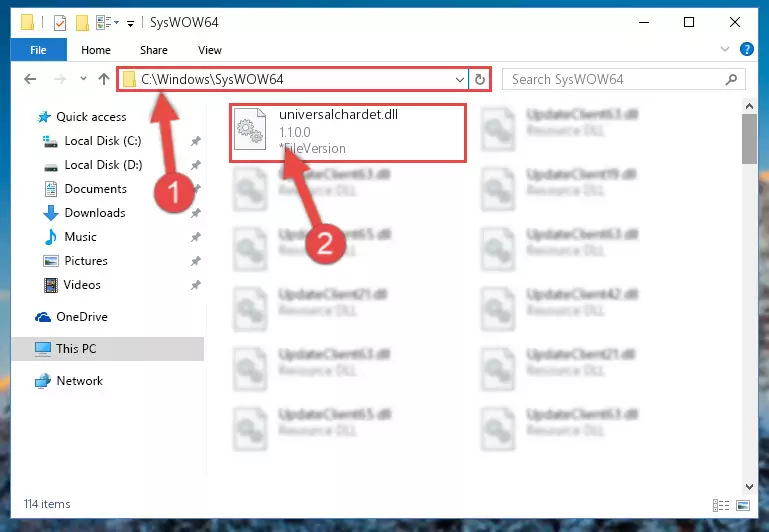
Task: Click the New folder quick access icon
Action: [82, 23]
